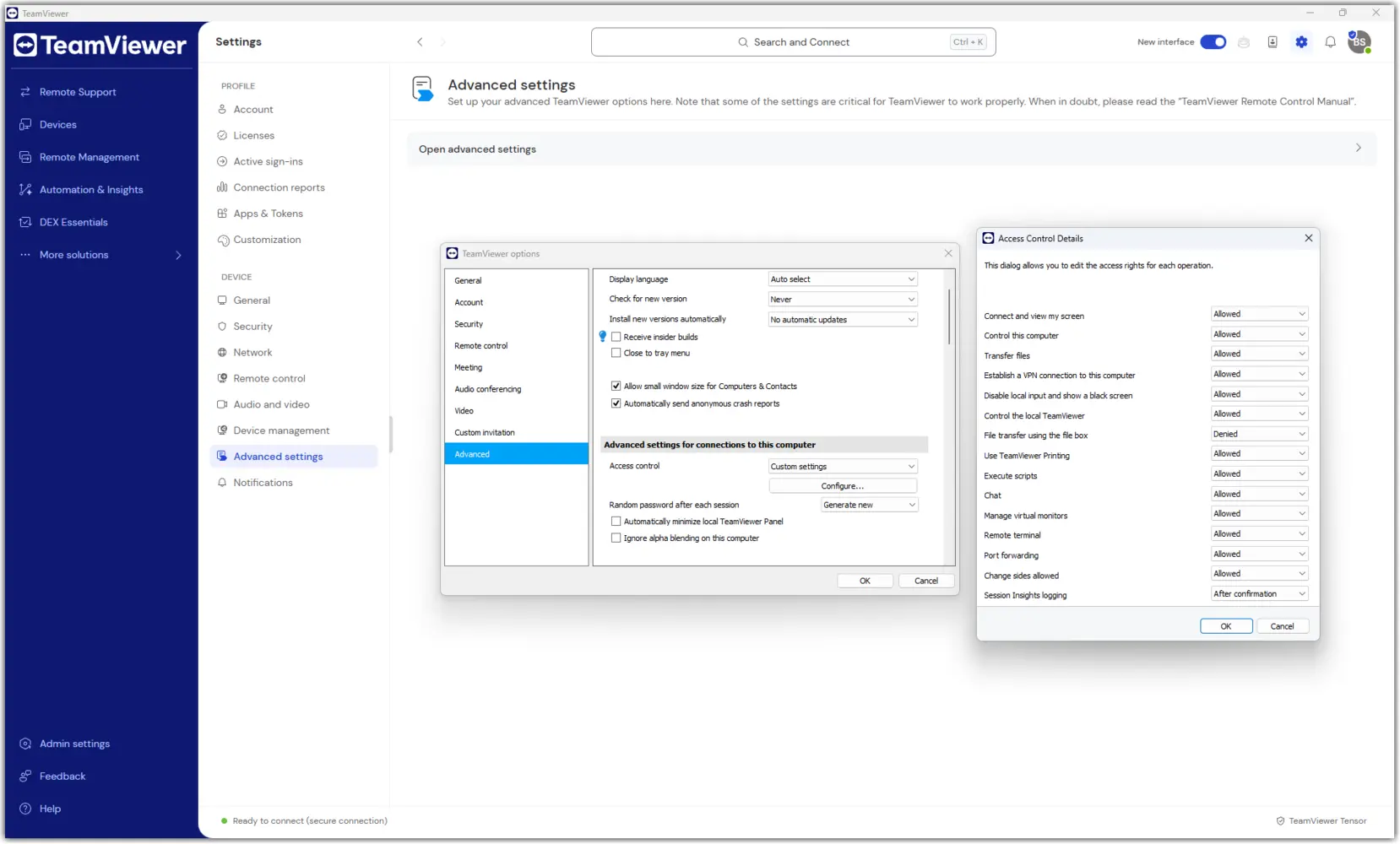Close the Access Control Details dialog
This screenshot has width=1400, height=844.
1308,238
